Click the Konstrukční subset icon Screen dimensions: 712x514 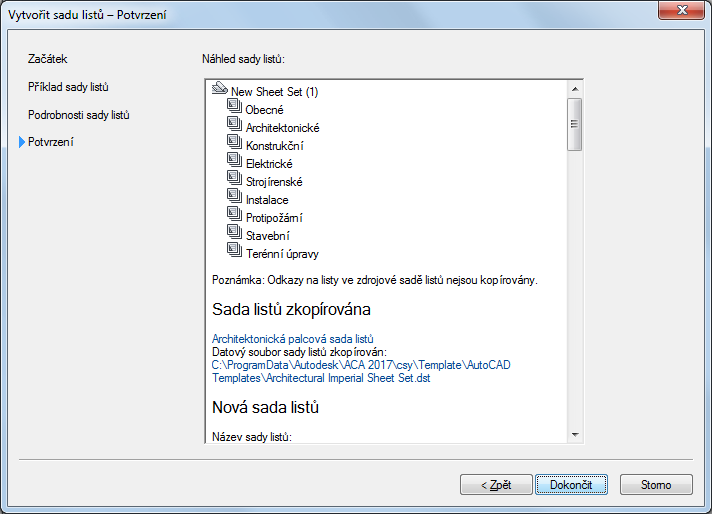[236, 145]
